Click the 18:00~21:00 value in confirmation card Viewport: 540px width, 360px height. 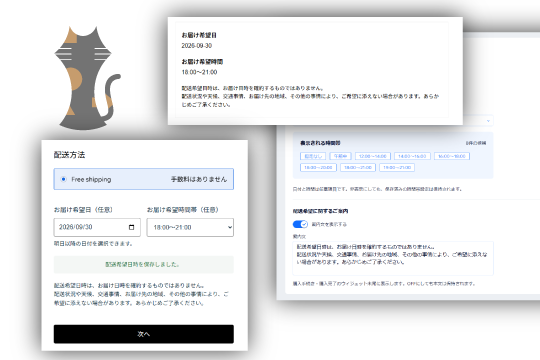click(x=199, y=72)
